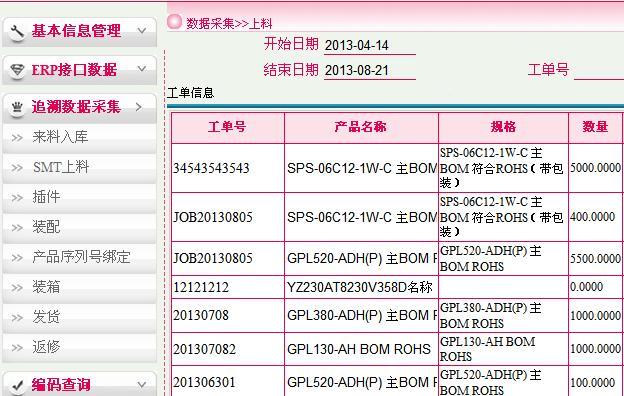
Task: Click spec cell GPL380-ADH(P) 主 BOM ROHS
Action: [x=503, y=315]
